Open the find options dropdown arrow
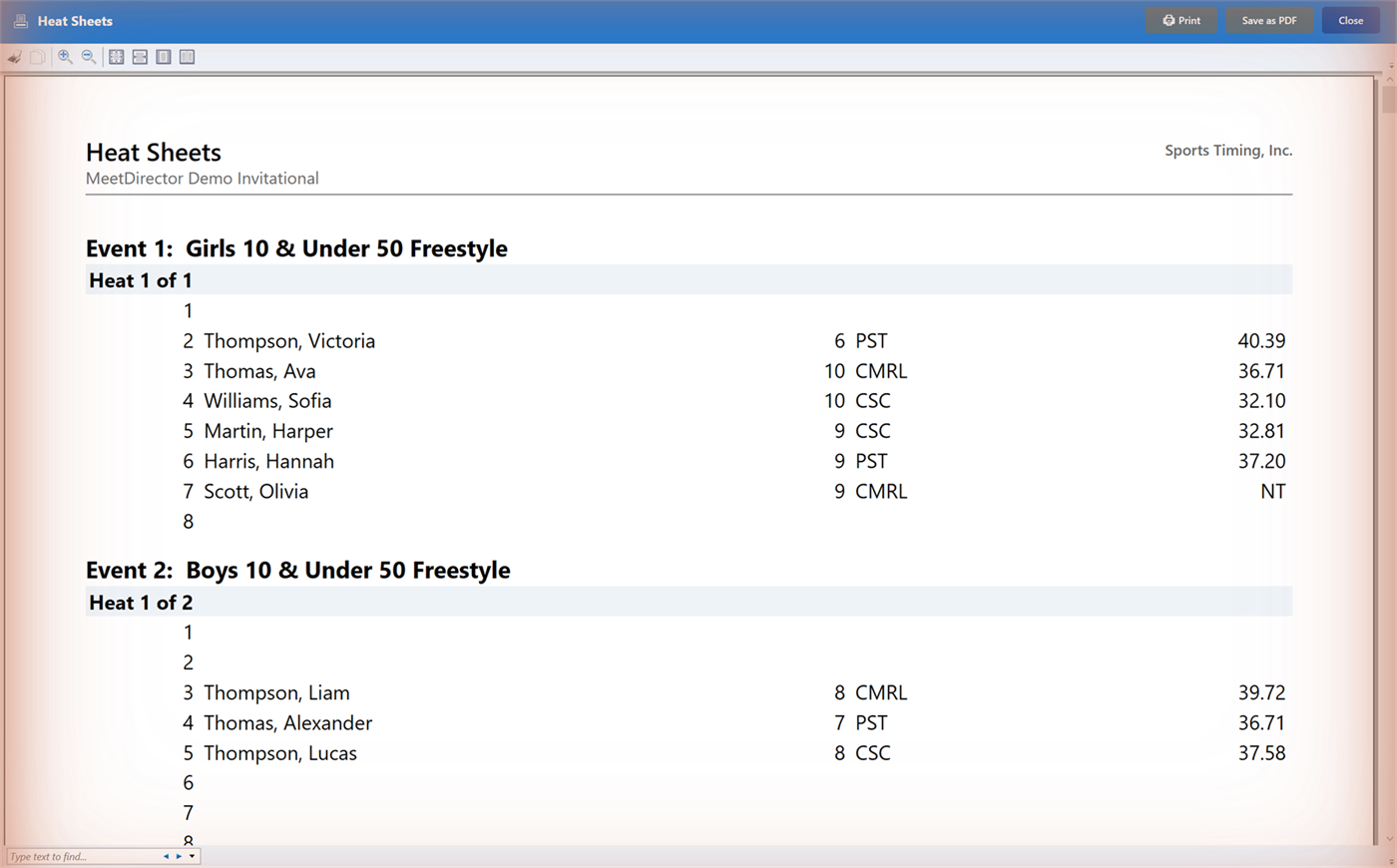 192,856
